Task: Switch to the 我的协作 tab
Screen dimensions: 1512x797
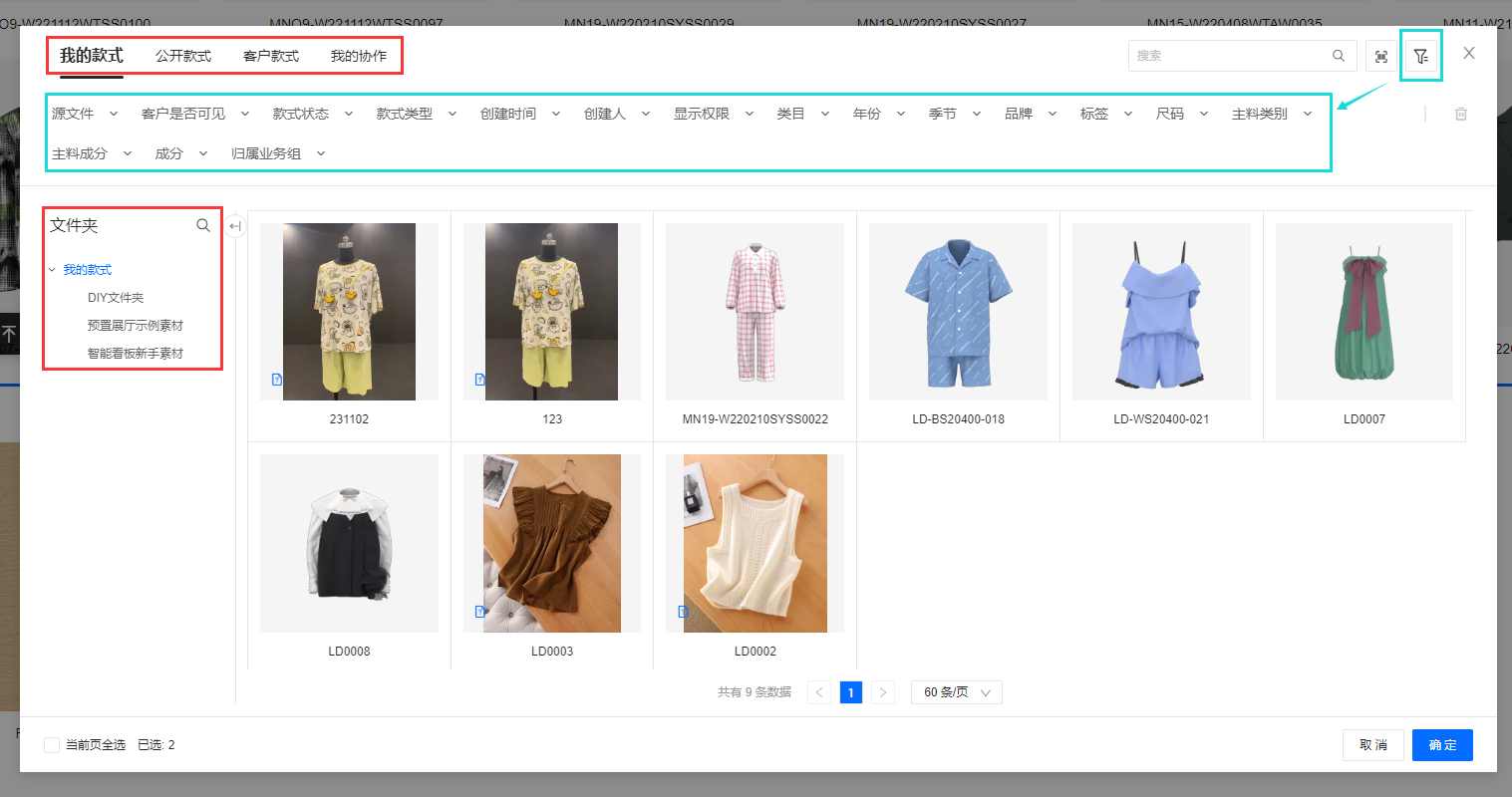Action: (359, 57)
